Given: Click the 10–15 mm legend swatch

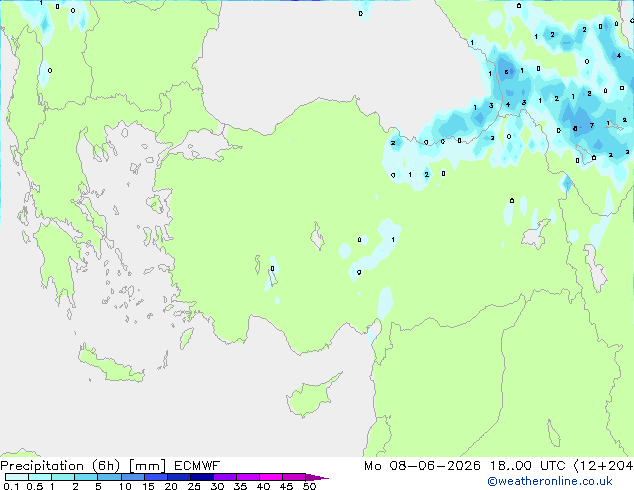Looking at the screenshot, I should (x=132, y=477).
